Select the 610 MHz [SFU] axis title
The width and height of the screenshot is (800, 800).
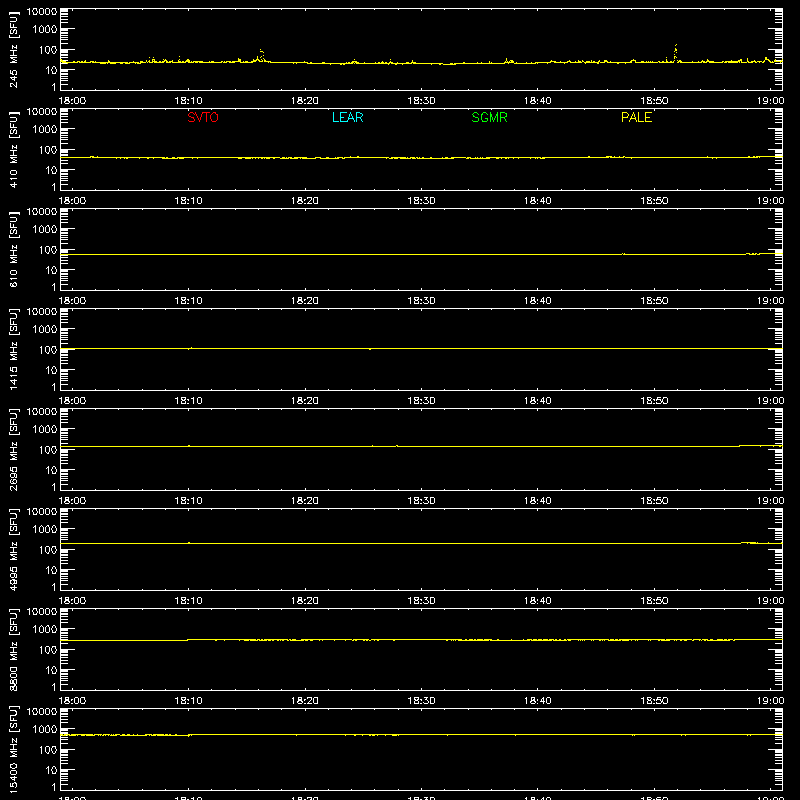tap(13, 249)
